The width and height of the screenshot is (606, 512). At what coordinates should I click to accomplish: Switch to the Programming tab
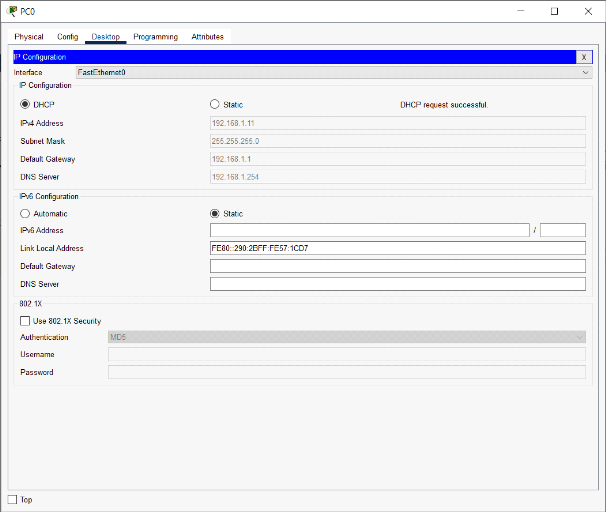[x=155, y=37]
